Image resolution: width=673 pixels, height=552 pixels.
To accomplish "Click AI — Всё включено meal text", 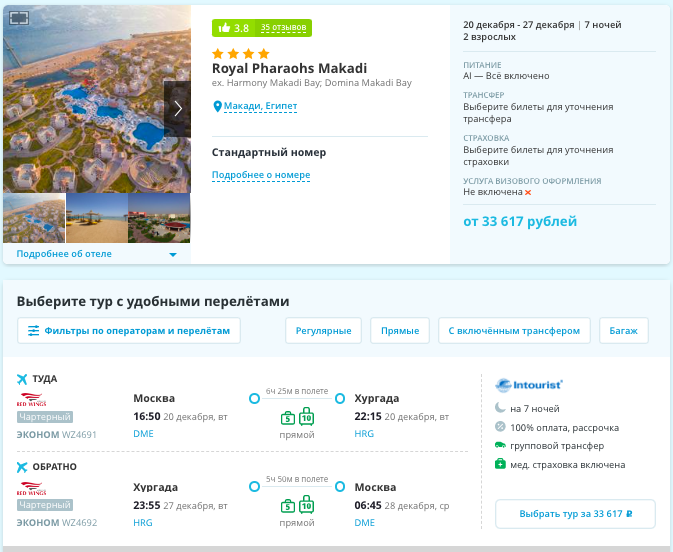I will pos(506,76).
